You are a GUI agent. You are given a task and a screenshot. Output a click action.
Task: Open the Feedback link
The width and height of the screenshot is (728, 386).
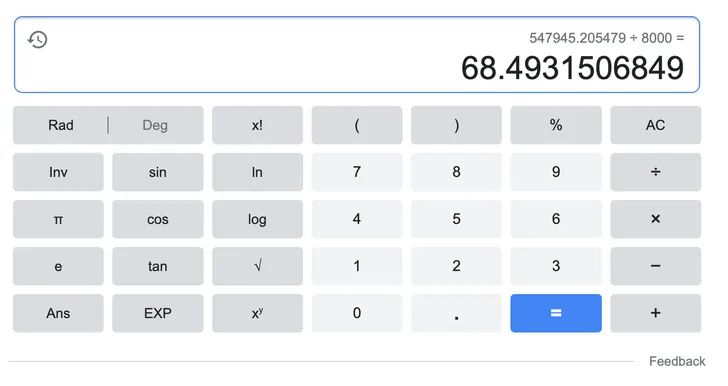677,361
